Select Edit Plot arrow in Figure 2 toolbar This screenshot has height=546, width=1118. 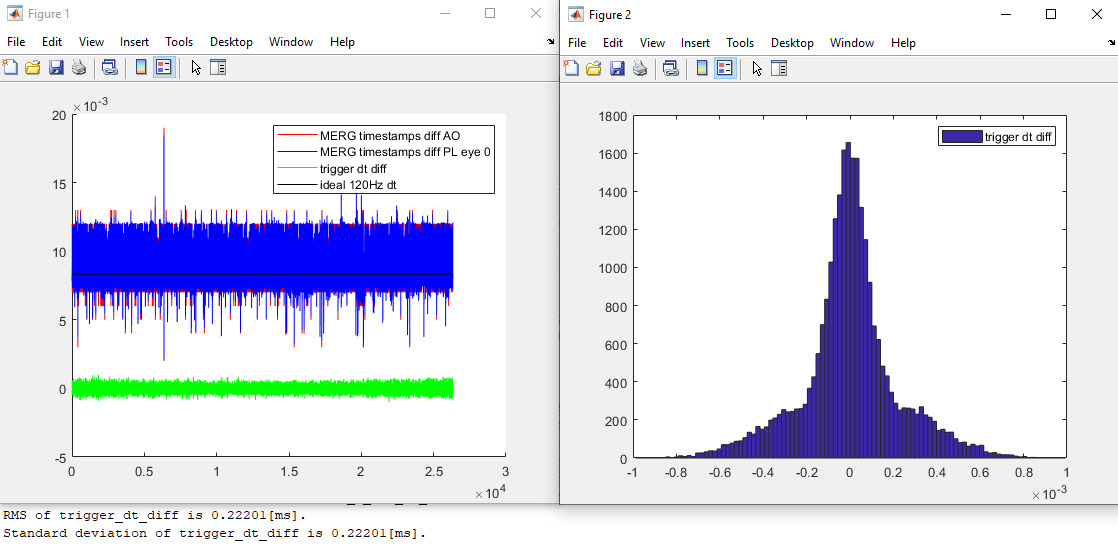[x=757, y=68]
